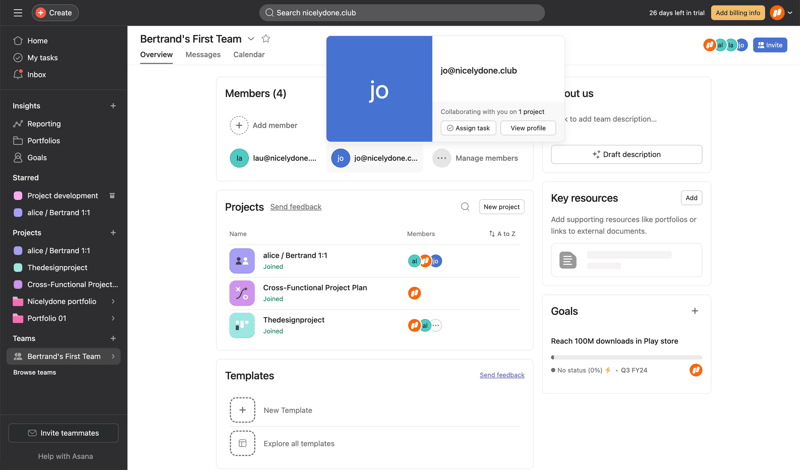The image size is (800, 470).
Task: Show more members of Thedesignproject
Action: pos(436,325)
